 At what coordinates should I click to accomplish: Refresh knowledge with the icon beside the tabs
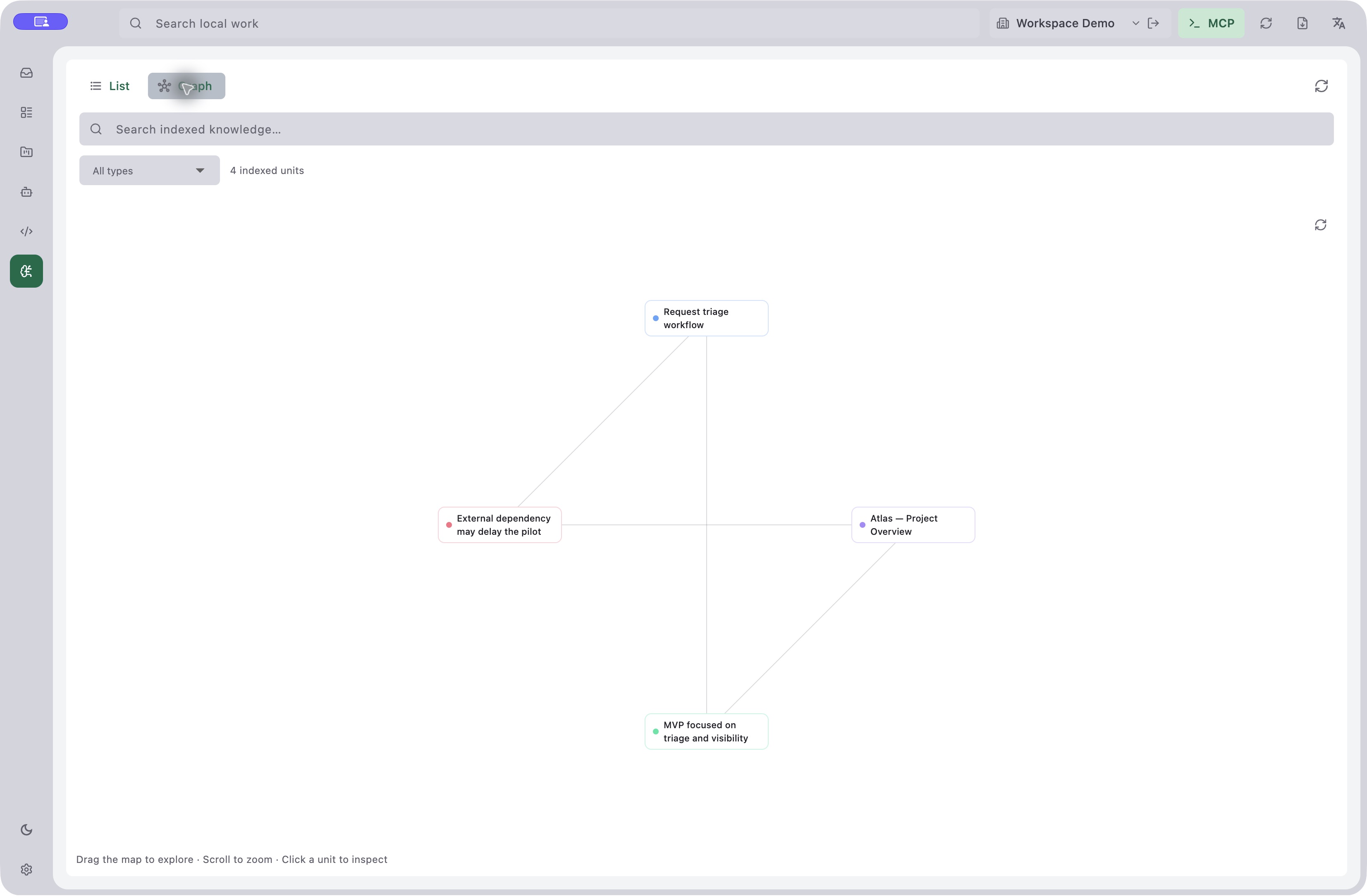point(1321,86)
